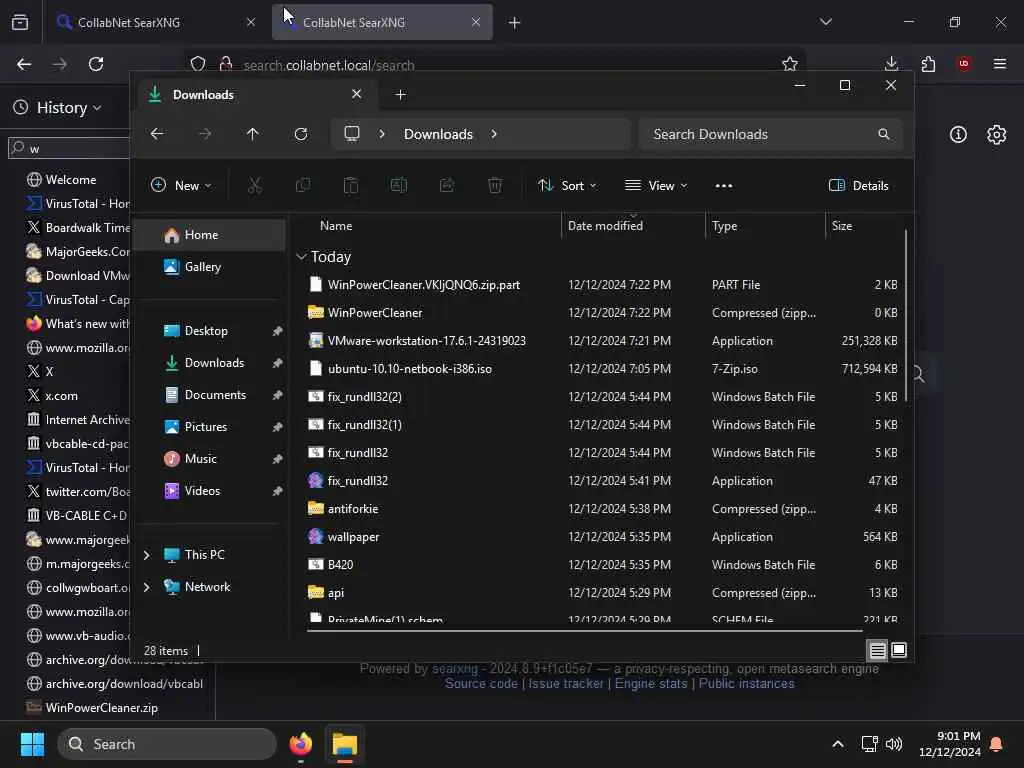Click the Rename icon in Explorer toolbar
1024x768 pixels.
pyautogui.click(x=398, y=186)
